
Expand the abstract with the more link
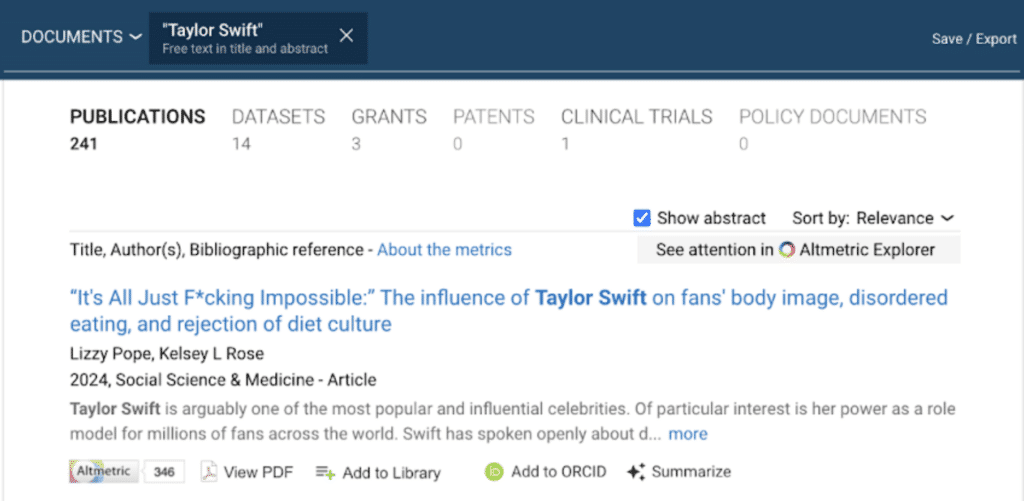click(688, 434)
